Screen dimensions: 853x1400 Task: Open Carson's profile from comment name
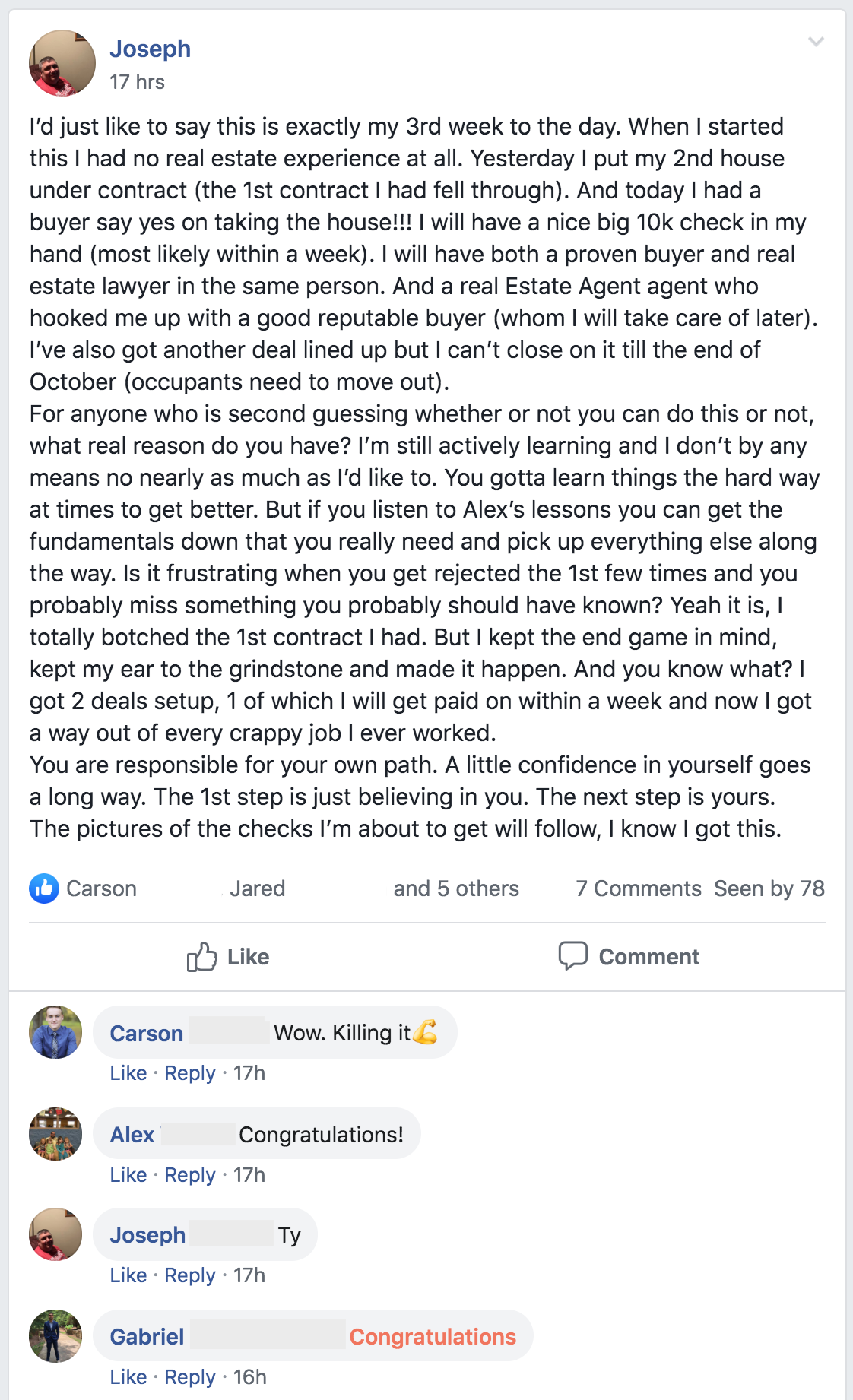(x=146, y=1034)
